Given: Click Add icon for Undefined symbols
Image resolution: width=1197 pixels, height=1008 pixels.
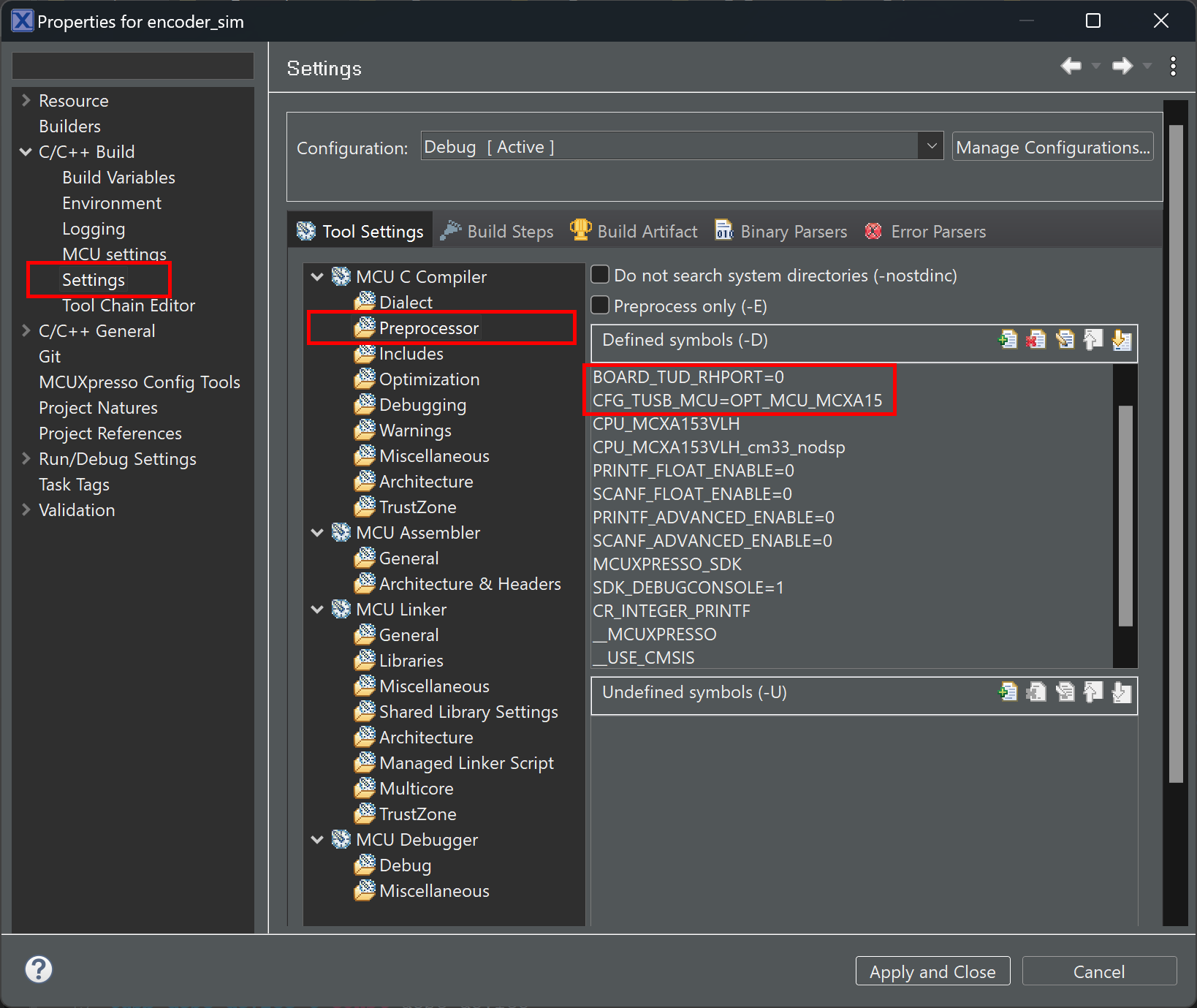Looking at the screenshot, I should 1008,691.
